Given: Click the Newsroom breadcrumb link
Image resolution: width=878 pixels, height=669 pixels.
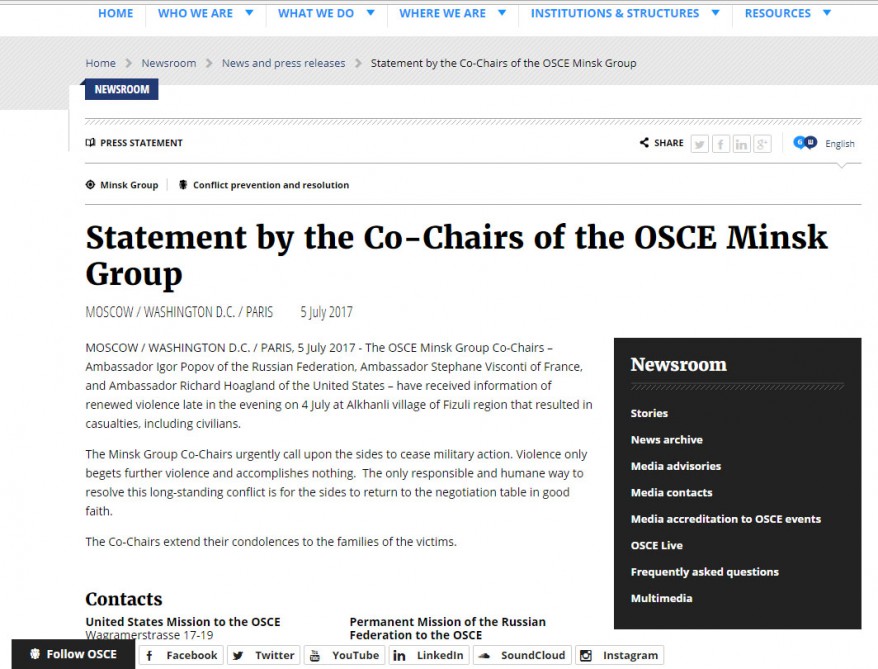Looking at the screenshot, I should 169,63.
